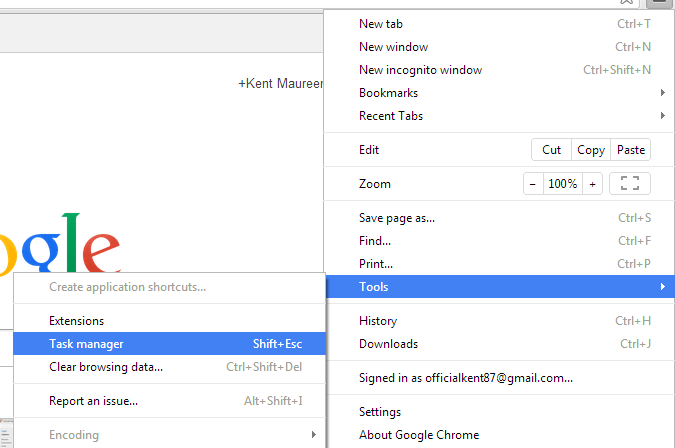The height and width of the screenshot is (448, 675).
Task: Click Signed in as officialkent87@gmail.com entry
Action: (x=499, y=378)
